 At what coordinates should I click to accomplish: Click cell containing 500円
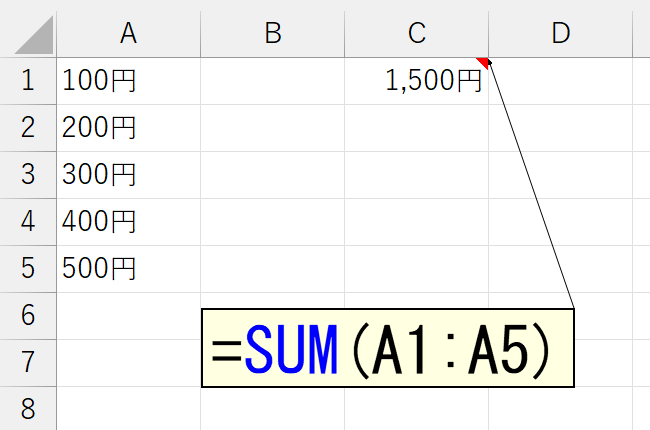tap(129, 269)
